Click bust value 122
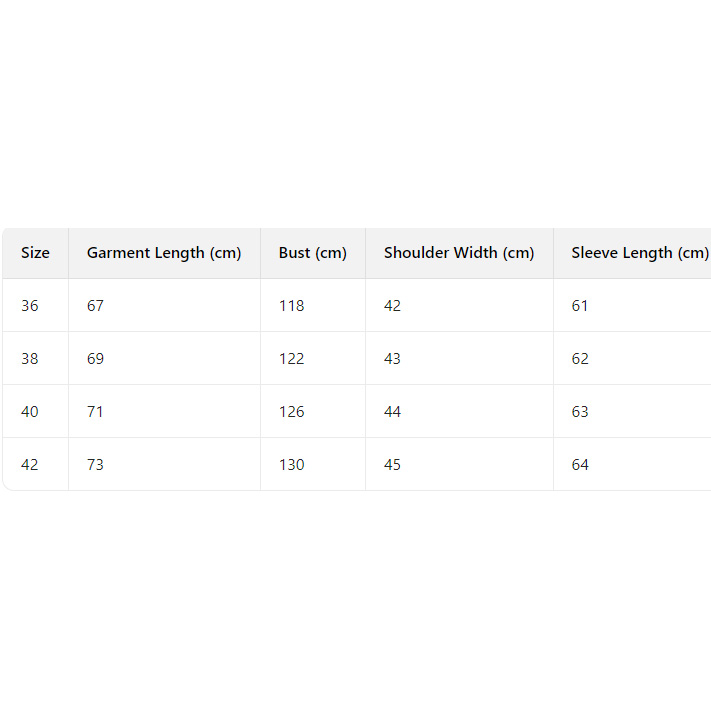Screen dimensions: 711x711 tap(292, 359)
